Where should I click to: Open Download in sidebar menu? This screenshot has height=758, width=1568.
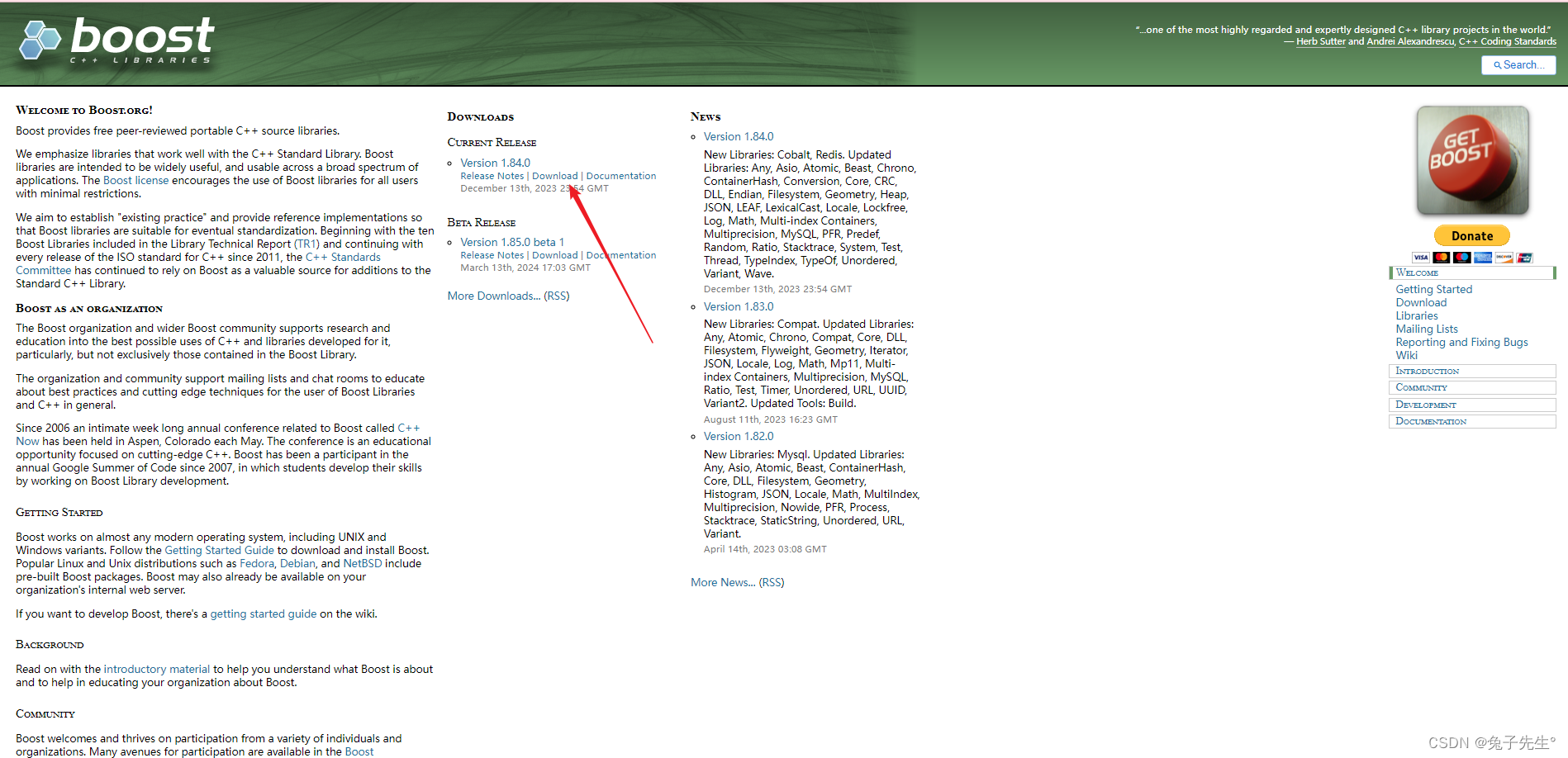(1421, 302)
